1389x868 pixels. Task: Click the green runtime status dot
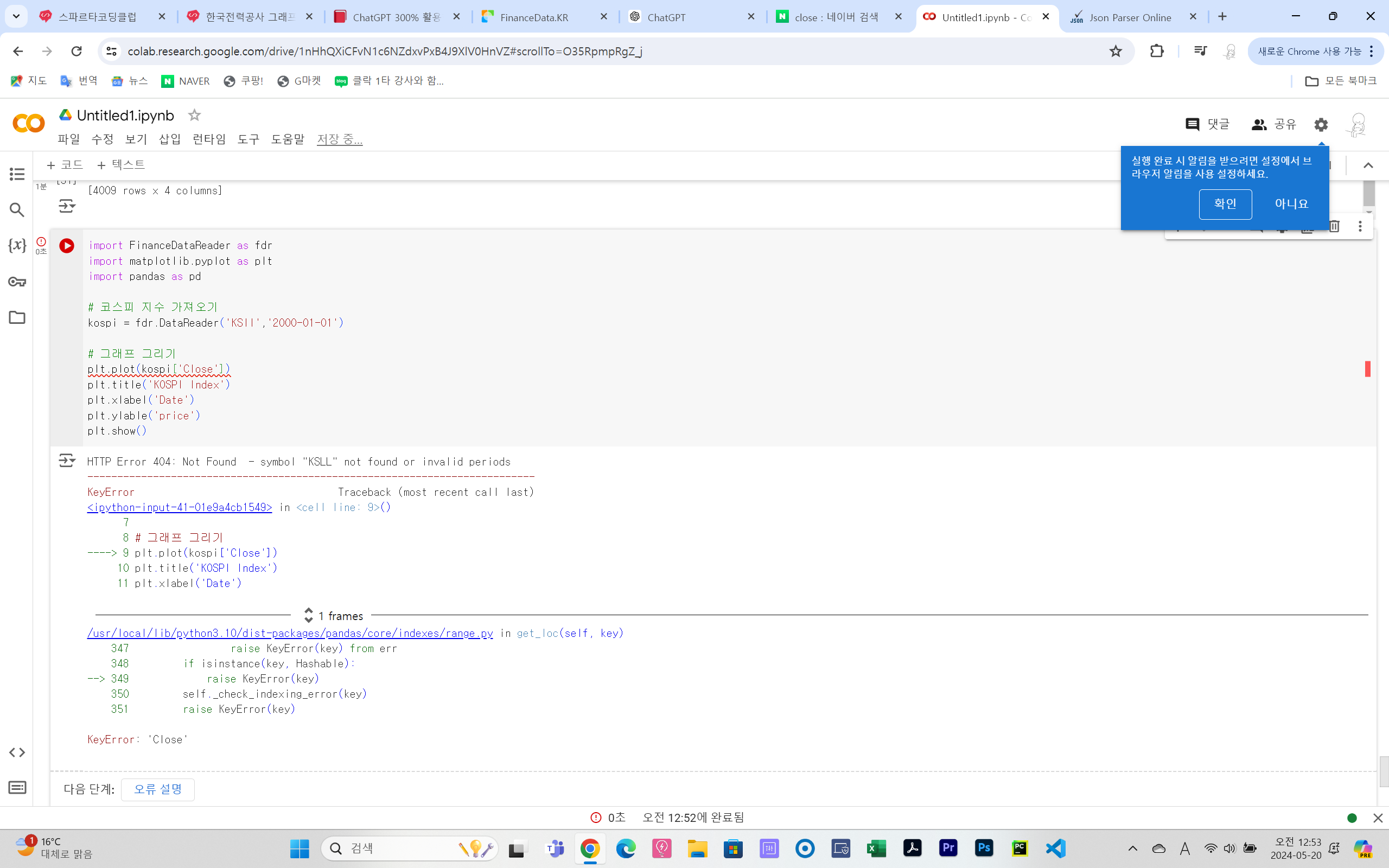point(1352,818)
